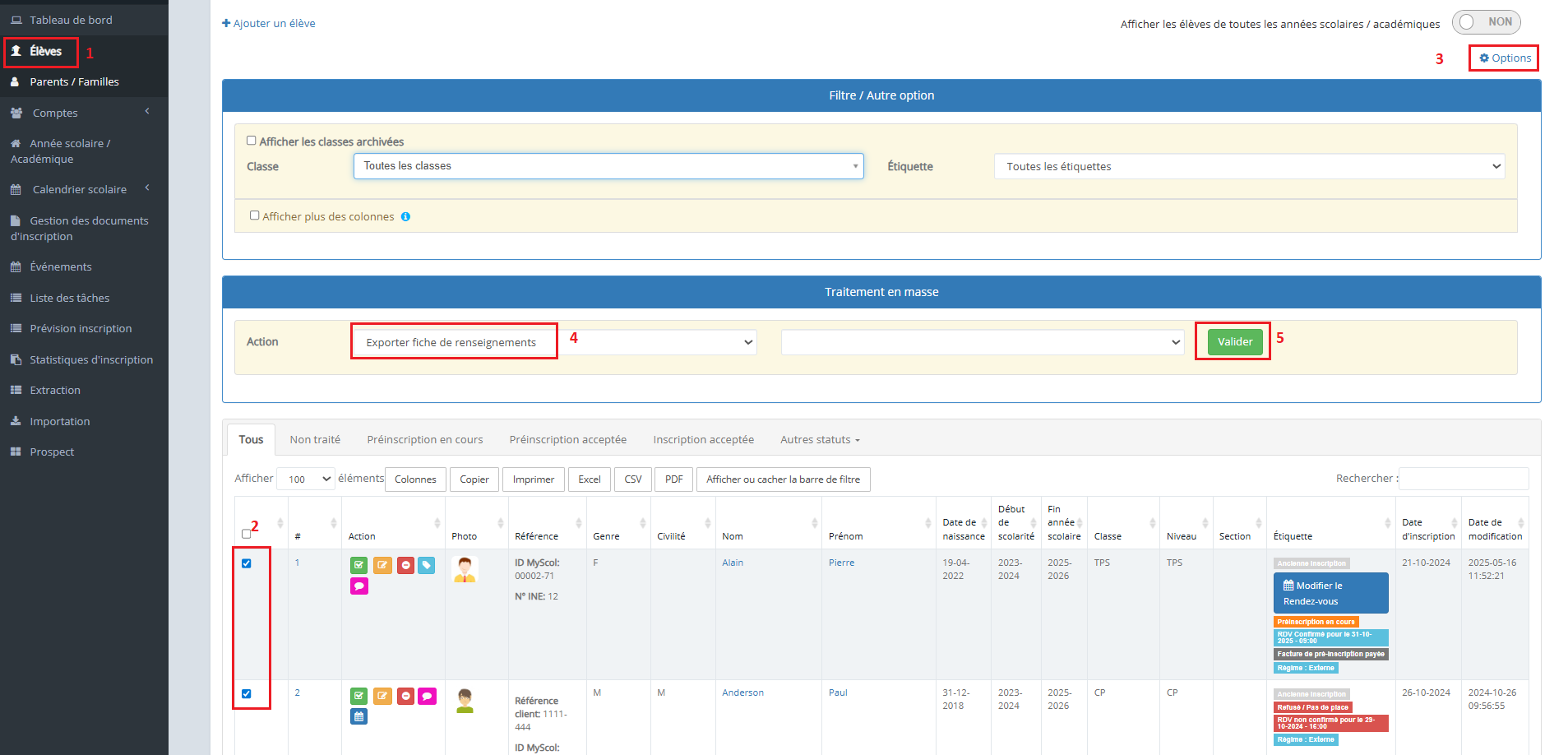Viewport: 1568px width, 755px height.
Task: Click info icon beside 'Afficher plus des colonnes'
Action: 405,217
